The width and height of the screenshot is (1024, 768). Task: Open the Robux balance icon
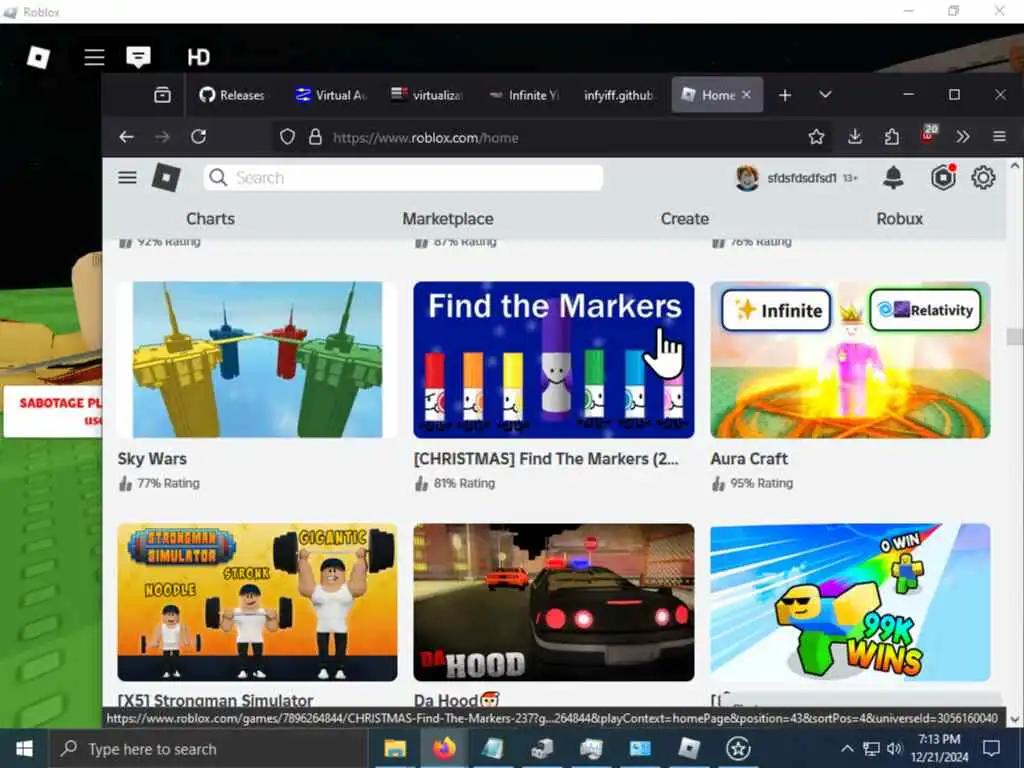[x=944, y=178]
